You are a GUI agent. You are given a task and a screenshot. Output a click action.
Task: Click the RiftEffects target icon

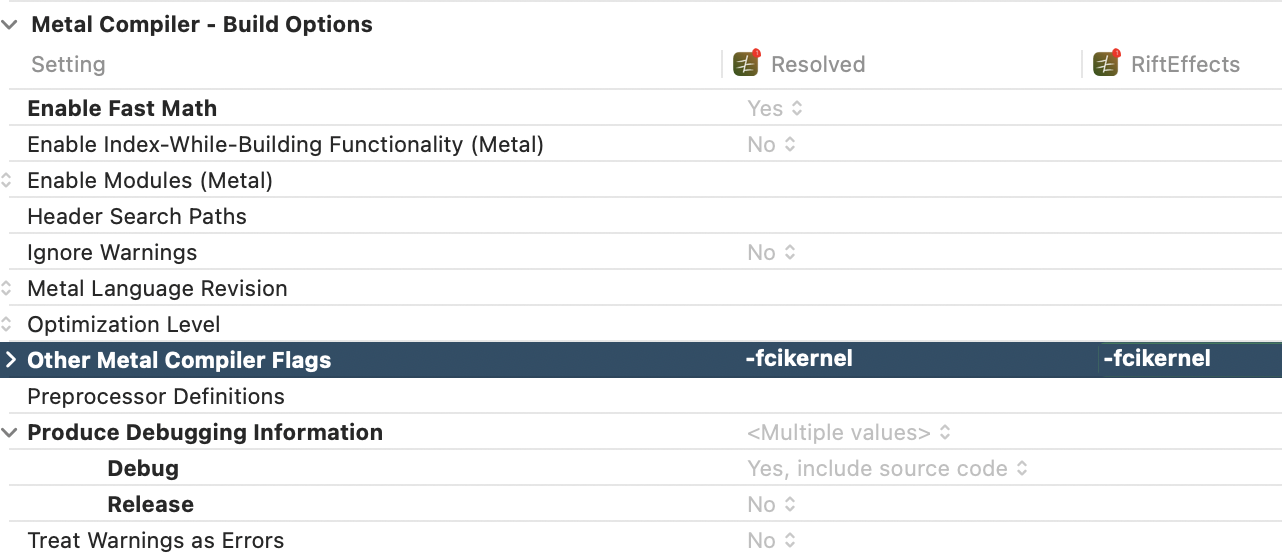1105,64
